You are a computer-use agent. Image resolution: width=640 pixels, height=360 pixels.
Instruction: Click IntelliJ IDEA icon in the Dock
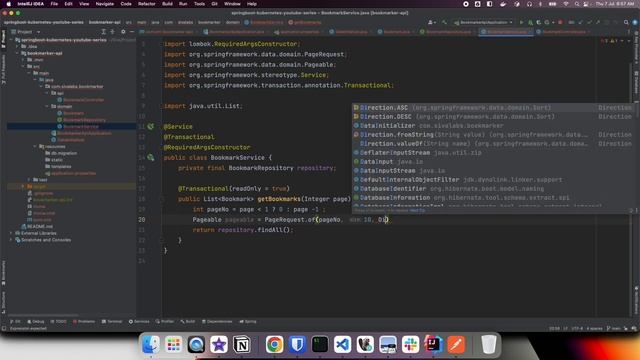[x=433, y=344]
